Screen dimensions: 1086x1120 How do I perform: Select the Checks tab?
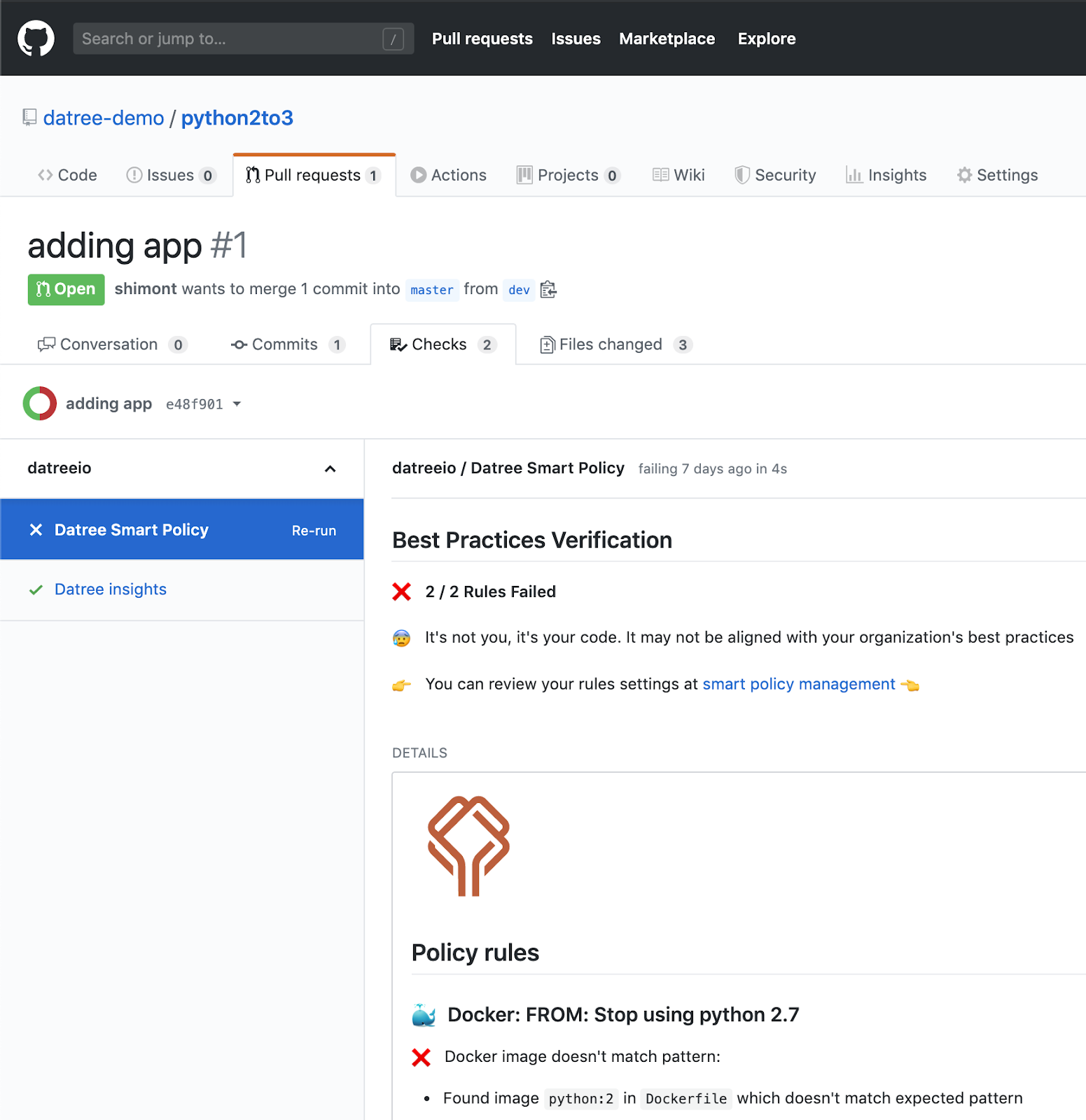443,344
